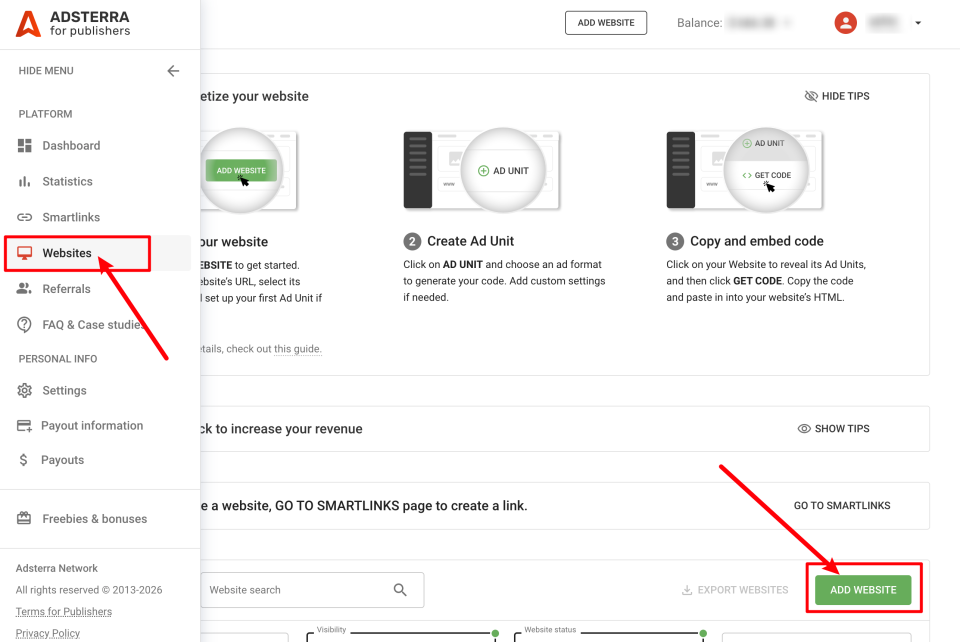Open the Privacy Policy link
Image resolution: width=960 pixels, height=642 pixels.
pyautogui.click(x=48, y=633)
